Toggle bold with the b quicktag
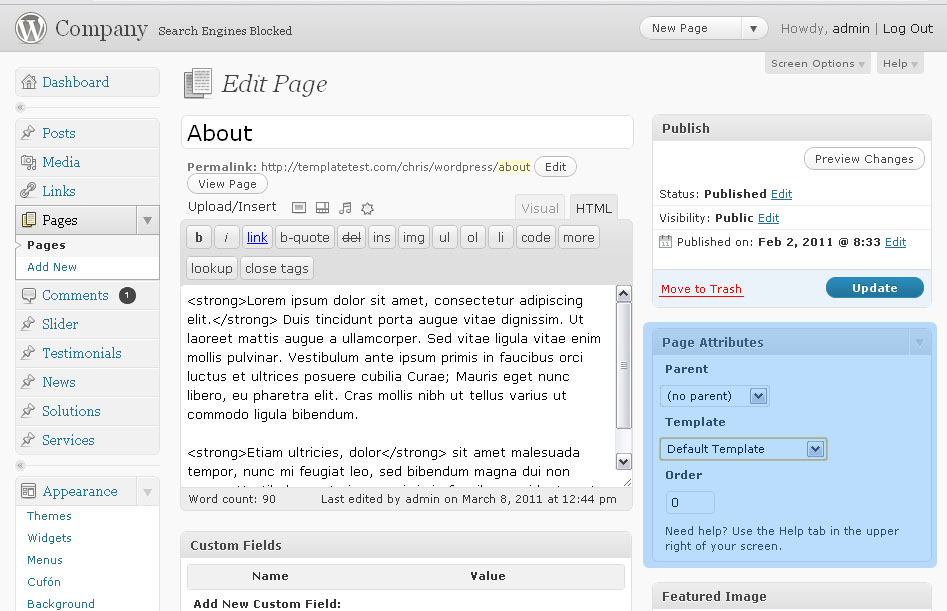This screenshot has width=947, height=611. [x=199, y=238]
